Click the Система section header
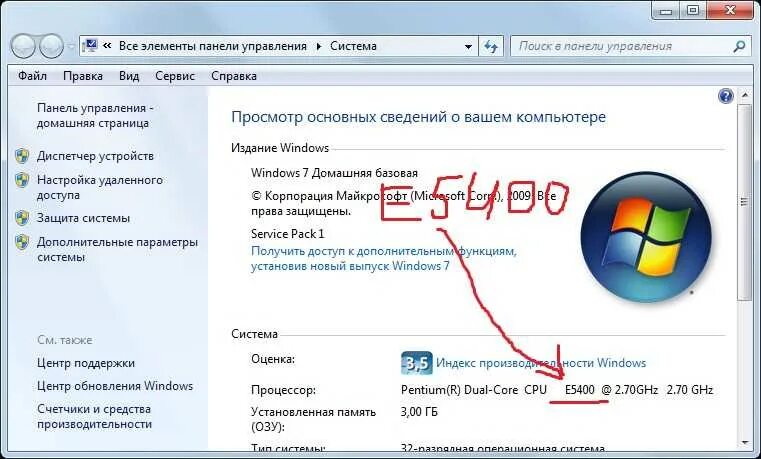Screen dimensions: 761x459 [254, 334]
